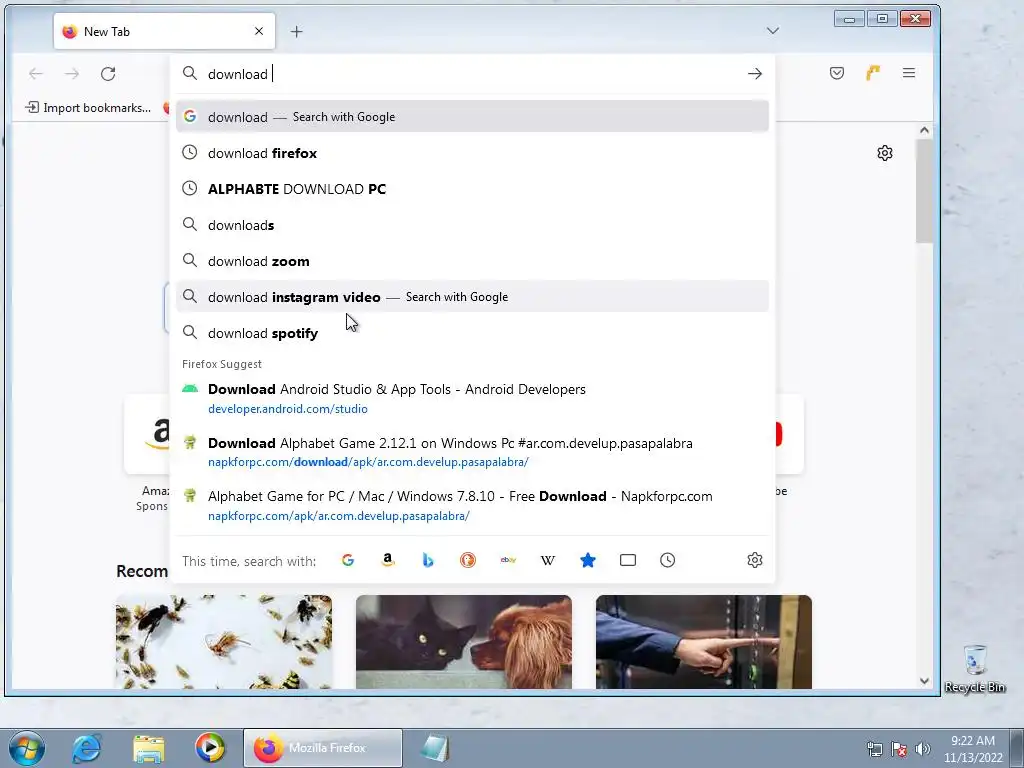Search this time with Amazon

click(388, 560)
